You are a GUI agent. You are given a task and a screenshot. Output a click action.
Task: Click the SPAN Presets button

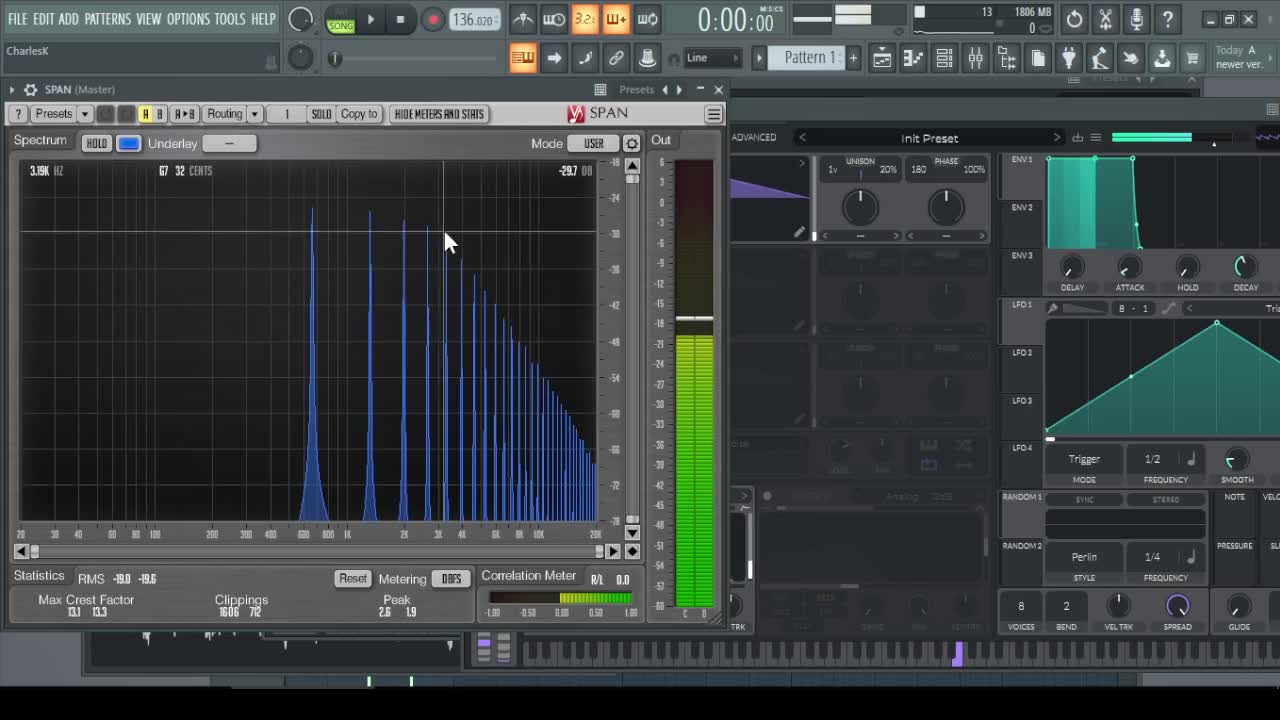coord(54,114)
